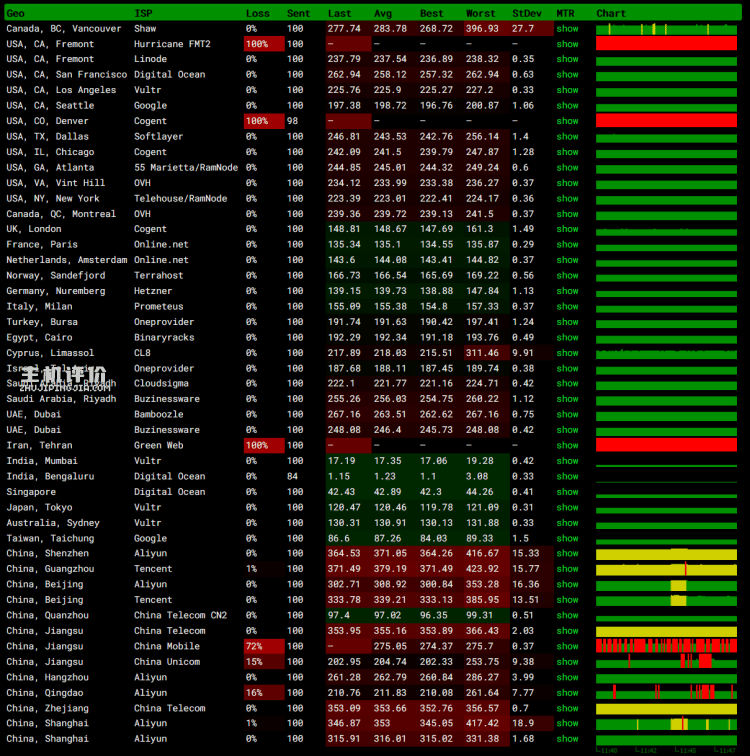Click the Chart column header

pos(611,14)
